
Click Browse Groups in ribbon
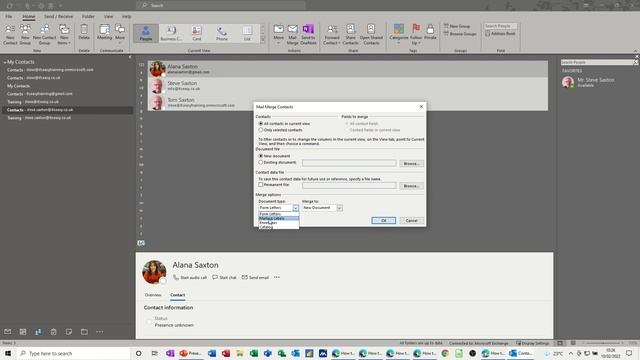[460, 34]
